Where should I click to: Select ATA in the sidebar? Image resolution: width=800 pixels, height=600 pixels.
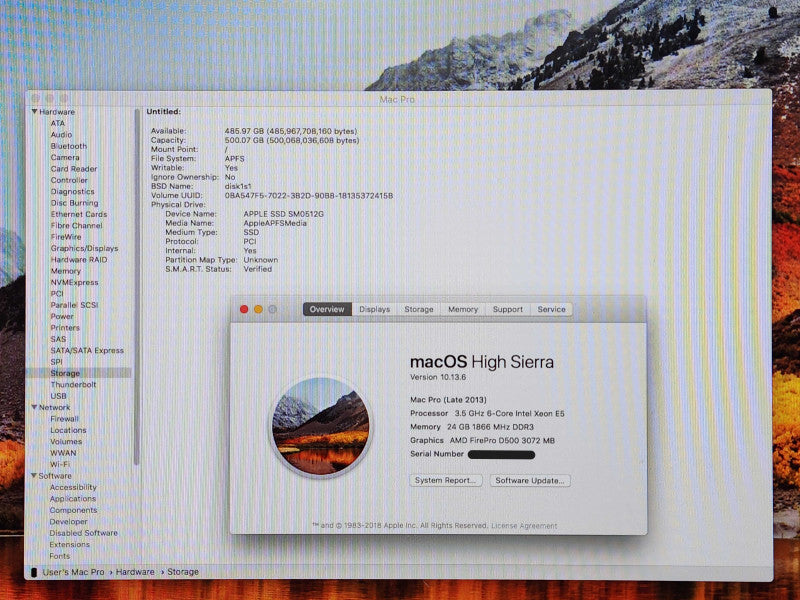pyautogui.click(x=58, y=123)
